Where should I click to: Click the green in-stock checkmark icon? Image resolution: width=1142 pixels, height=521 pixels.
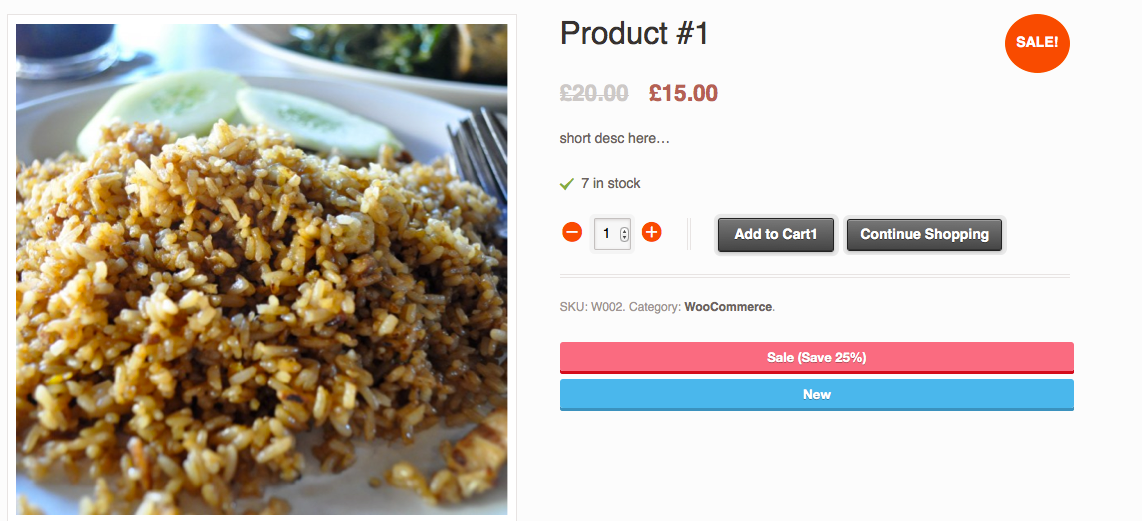tap(566, 184)
